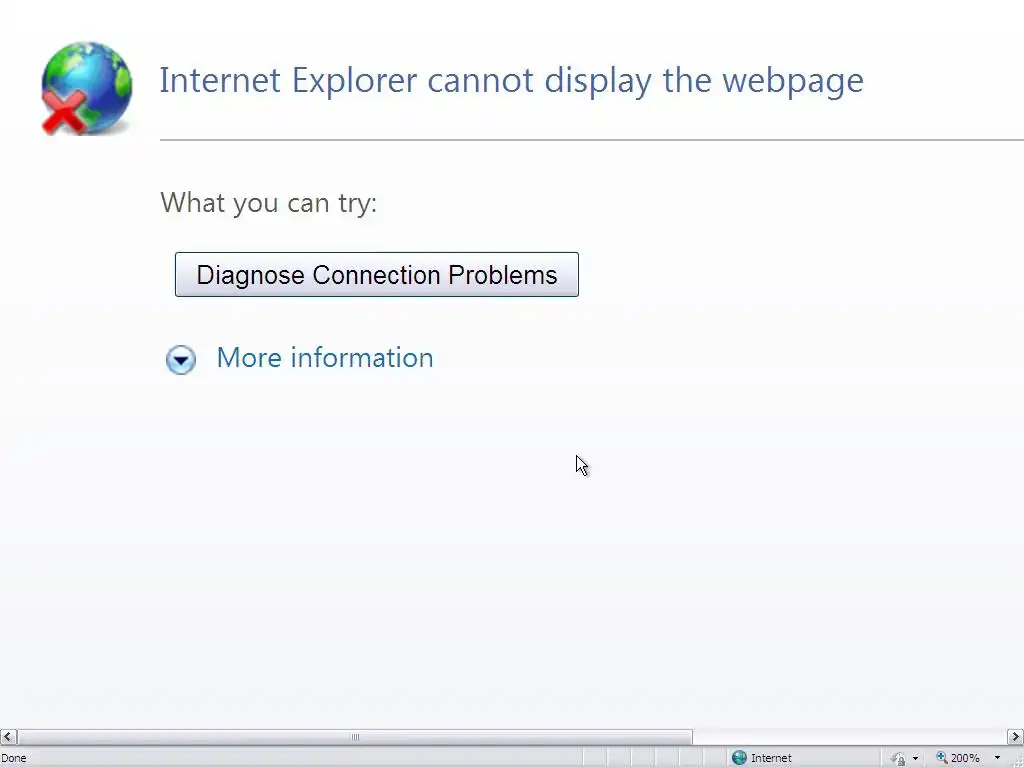Click the zoom magnifier icon in status bar
This screenshot has height=768, width=1024.
942,758
